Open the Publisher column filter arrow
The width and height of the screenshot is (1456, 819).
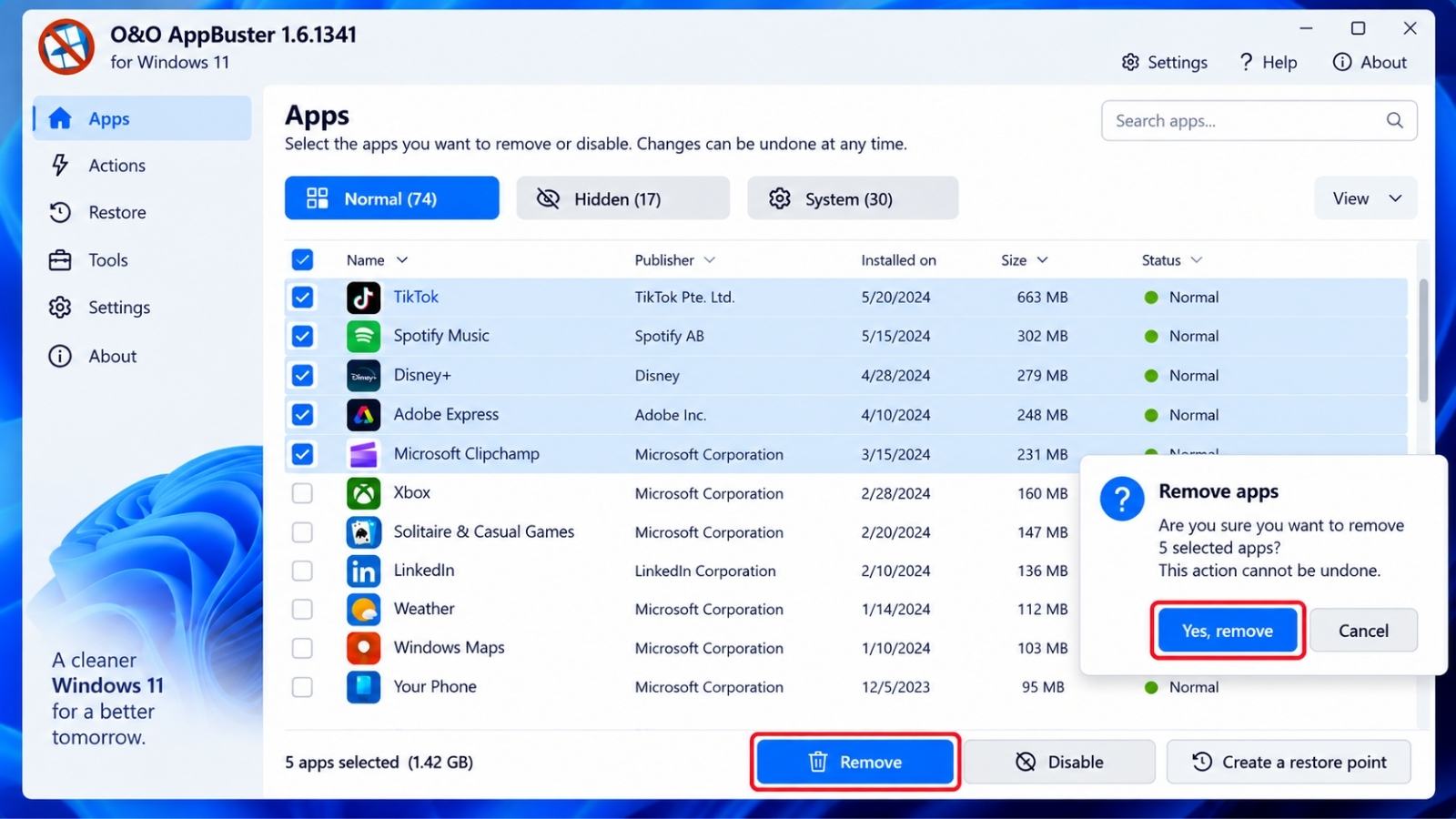pos(710,260)
